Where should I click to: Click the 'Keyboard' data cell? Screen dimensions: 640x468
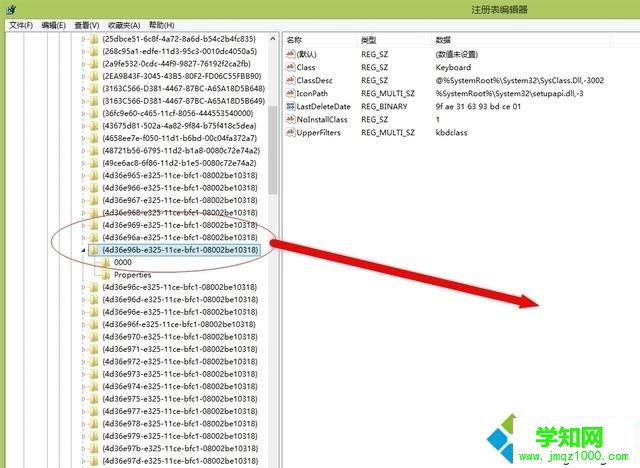(453, 67)
